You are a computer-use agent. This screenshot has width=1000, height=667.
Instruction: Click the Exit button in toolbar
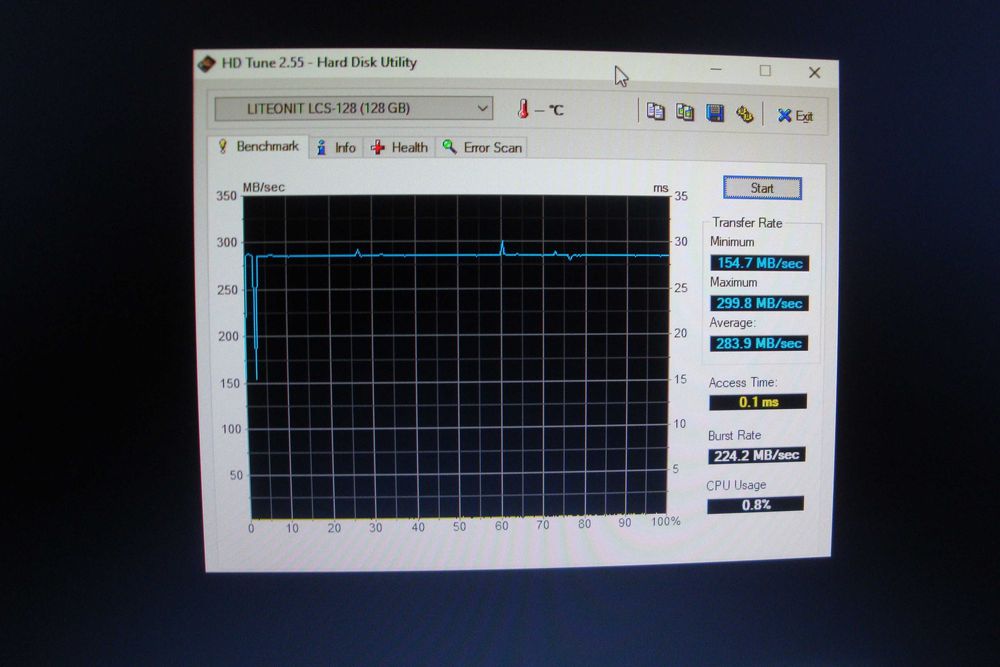pos(795,115)
